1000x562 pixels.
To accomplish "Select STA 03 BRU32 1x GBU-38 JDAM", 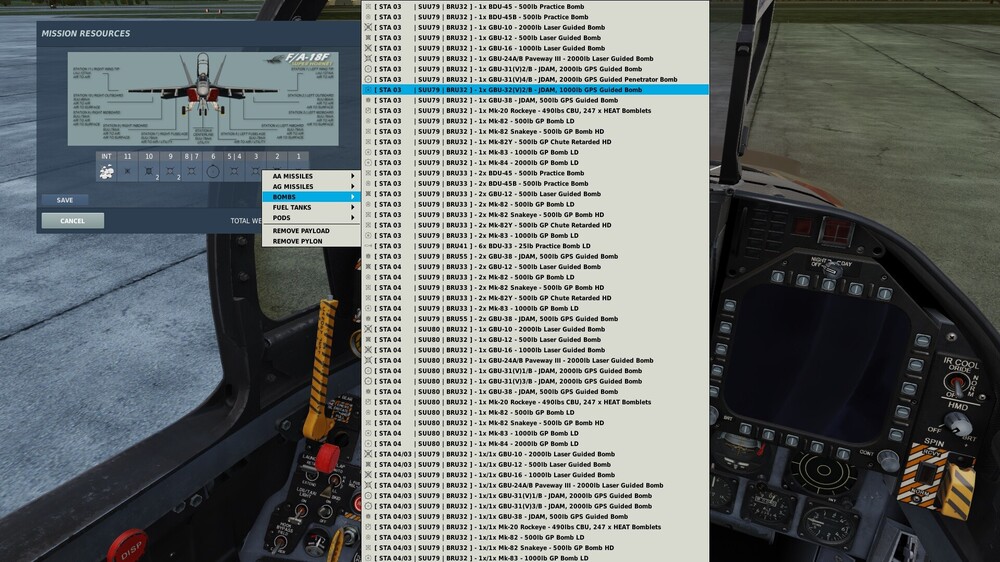I will point(535,100).
